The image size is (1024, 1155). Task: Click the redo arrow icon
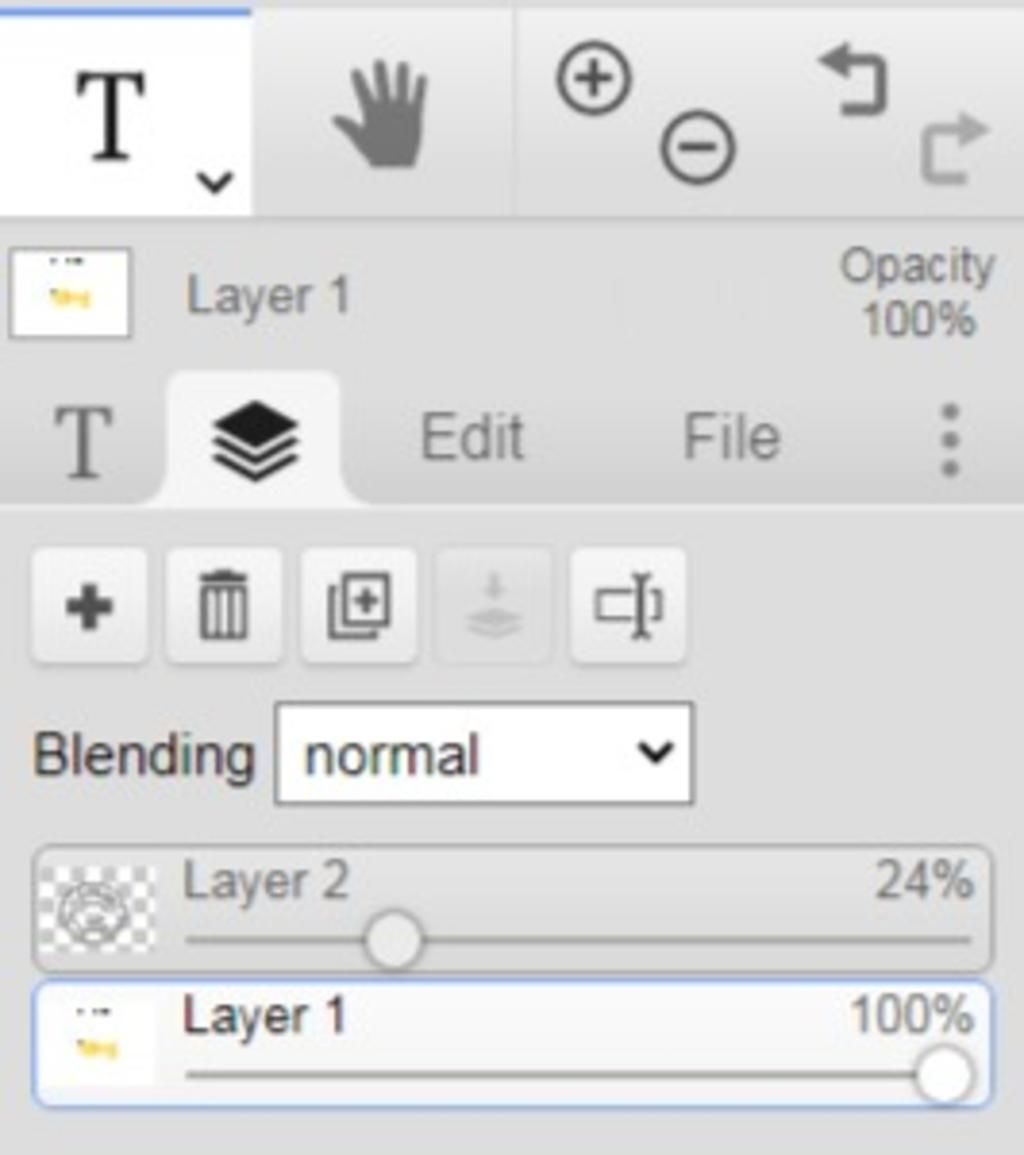coord(954,149)
